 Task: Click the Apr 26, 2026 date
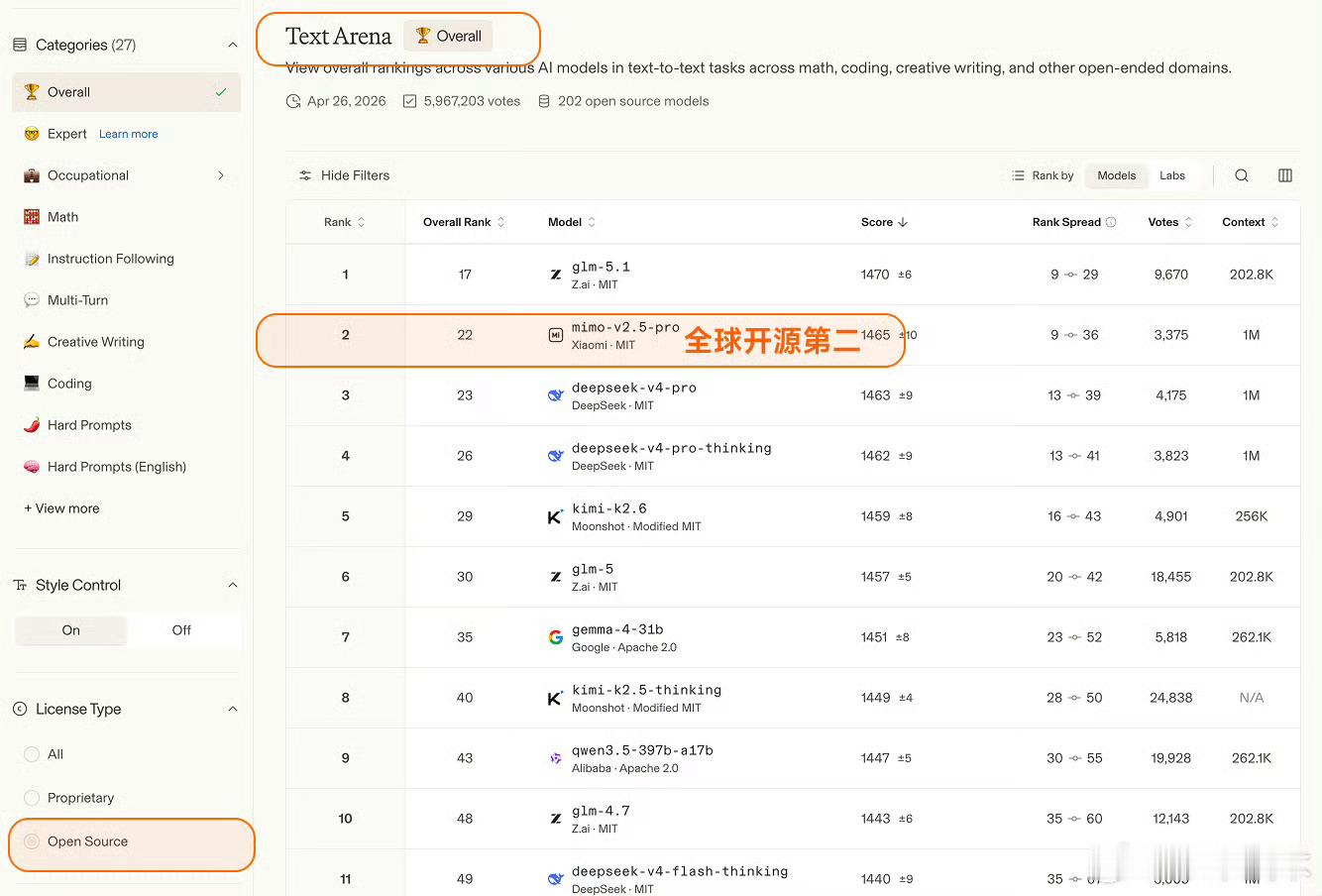[x=346, y=101]
